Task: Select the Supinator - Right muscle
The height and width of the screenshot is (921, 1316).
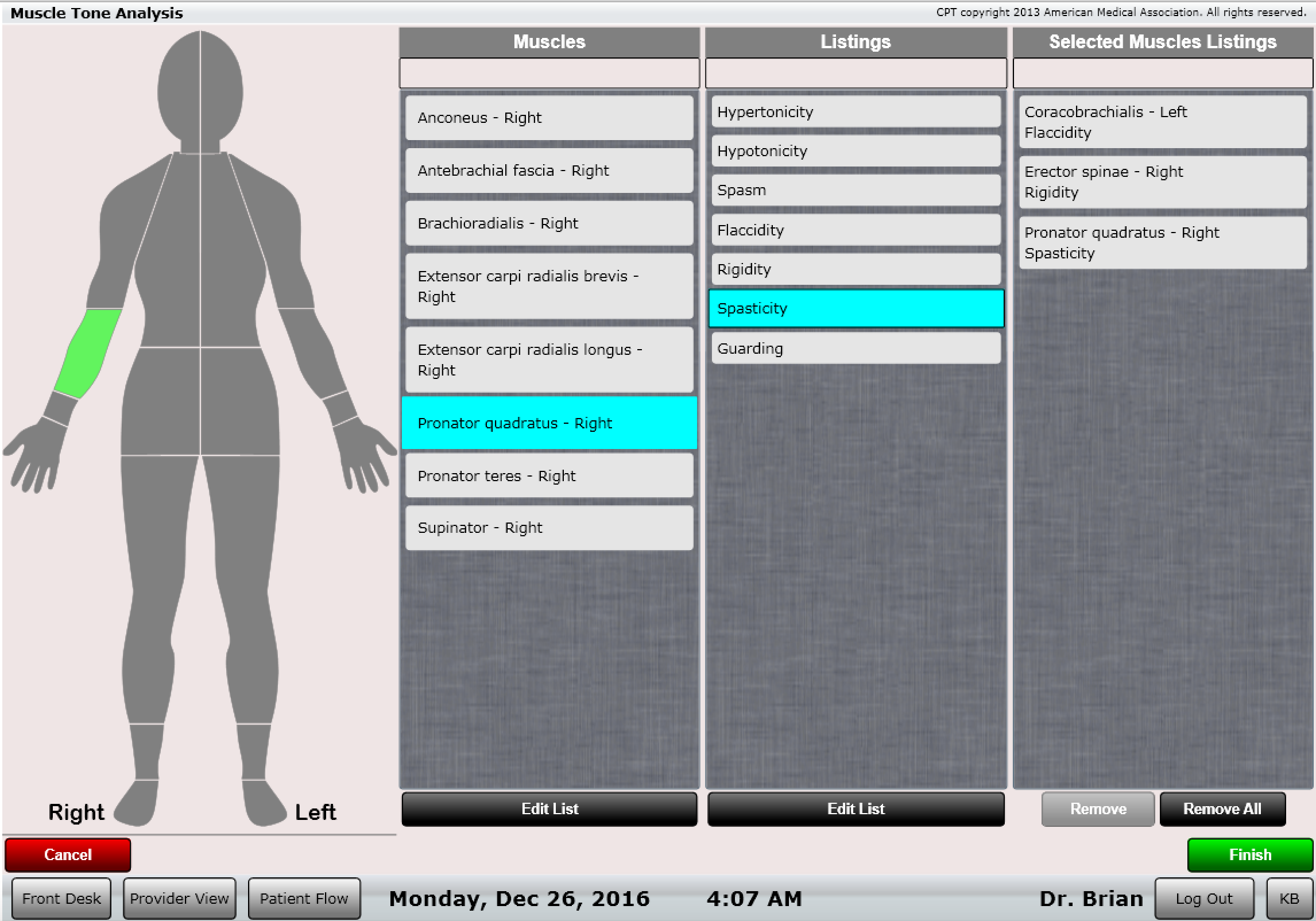Action: [548, 527]
